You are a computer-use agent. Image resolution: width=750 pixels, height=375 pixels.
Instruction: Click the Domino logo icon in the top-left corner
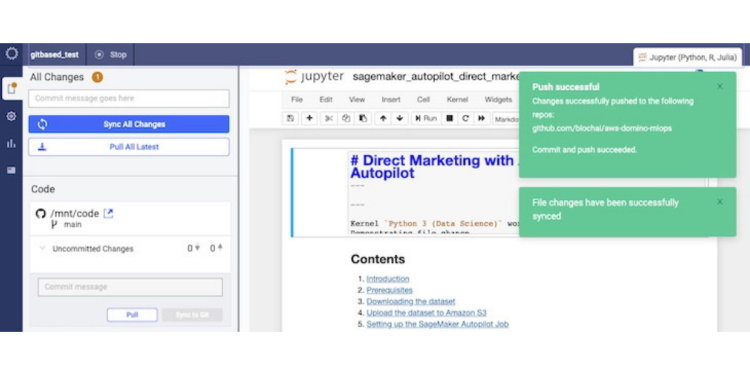coord(11,54)
